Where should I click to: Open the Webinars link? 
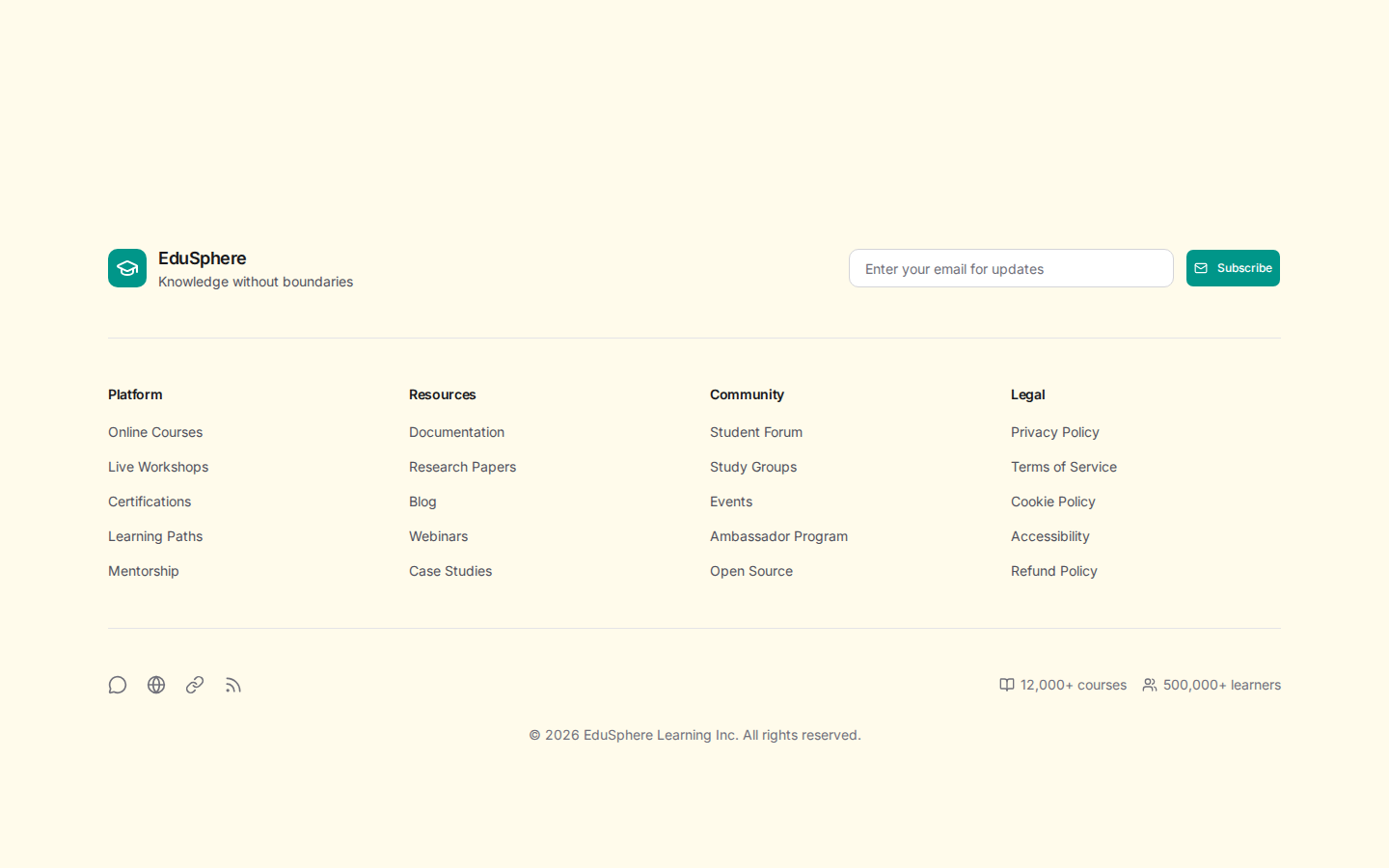[438, 536]
